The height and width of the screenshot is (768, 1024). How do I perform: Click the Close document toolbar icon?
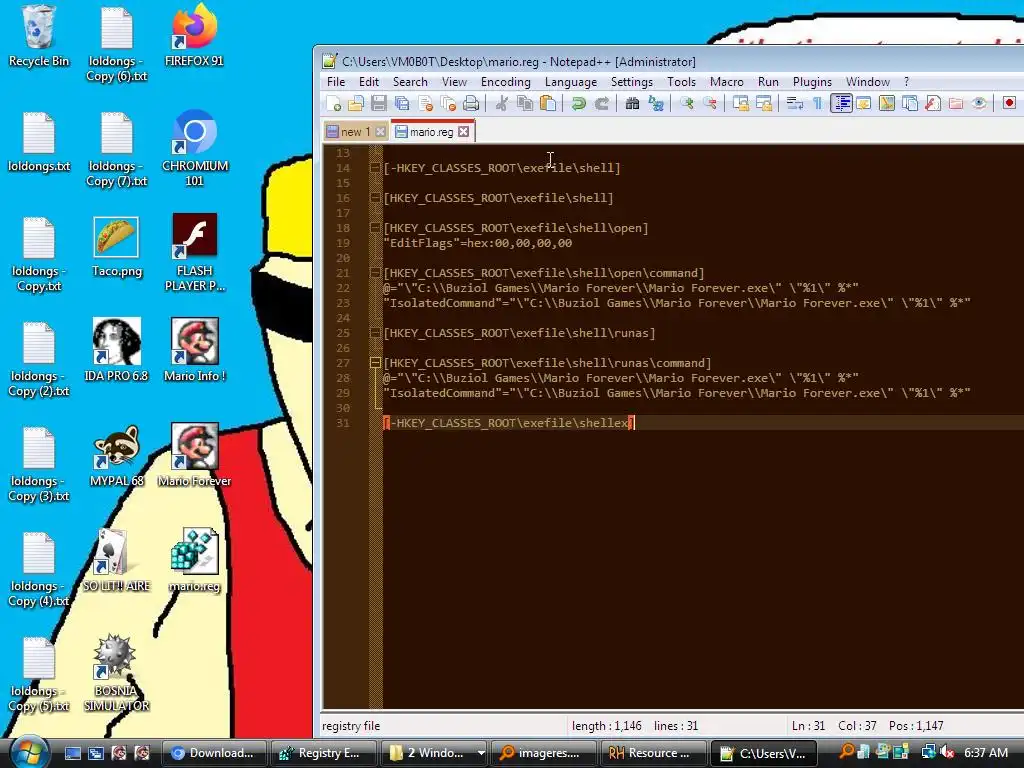pyautogui.click(x=425, y=103)
